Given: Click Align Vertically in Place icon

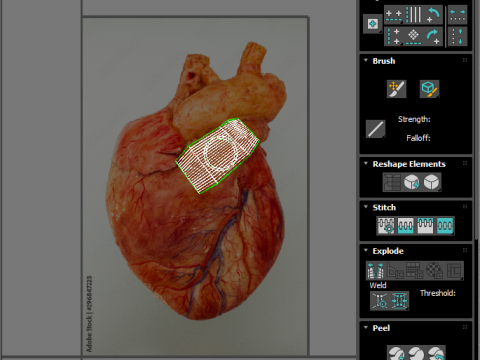Looking at the screenshot, I should (394, 36).
